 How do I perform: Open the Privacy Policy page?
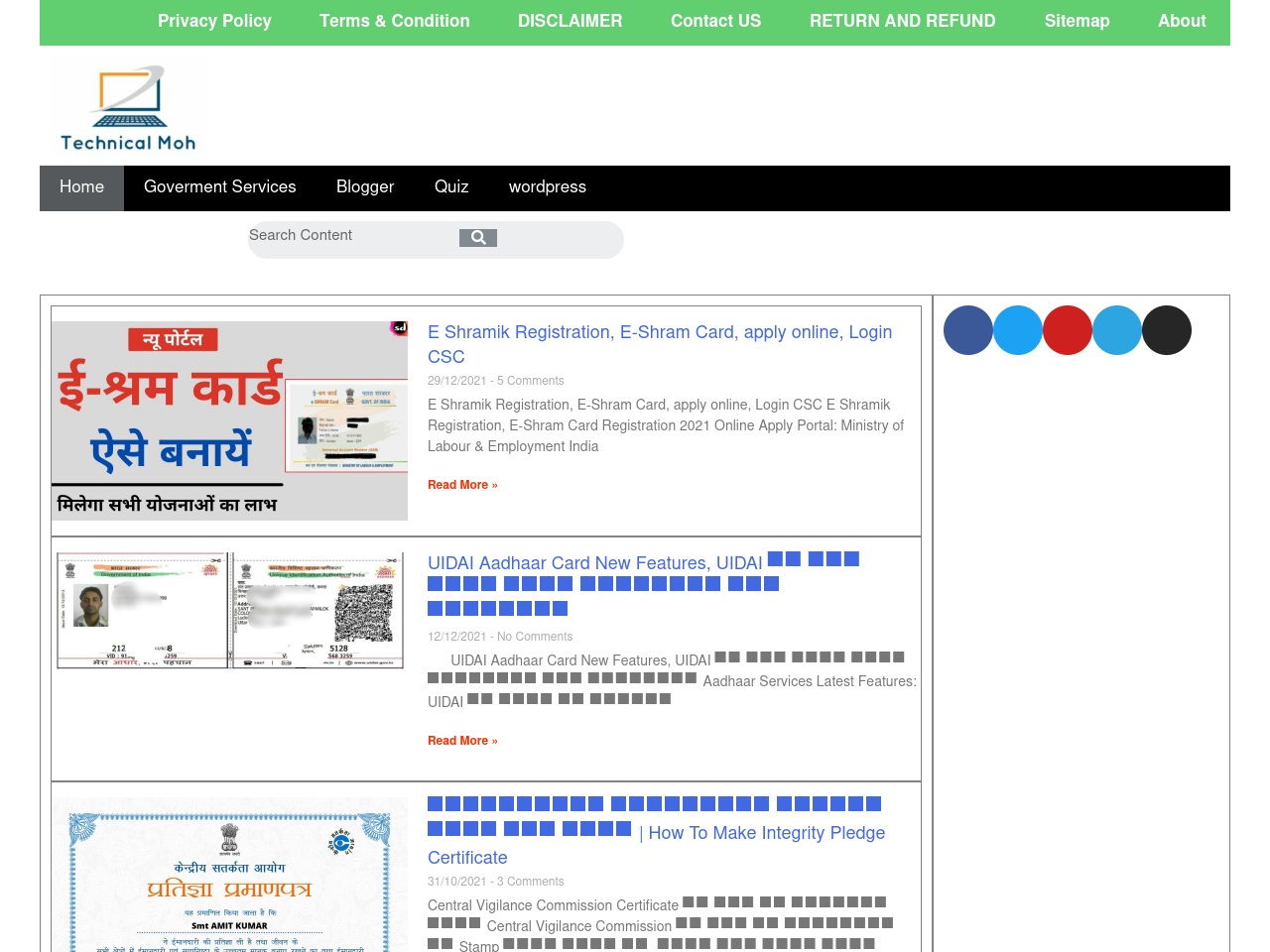coord(214,21)
